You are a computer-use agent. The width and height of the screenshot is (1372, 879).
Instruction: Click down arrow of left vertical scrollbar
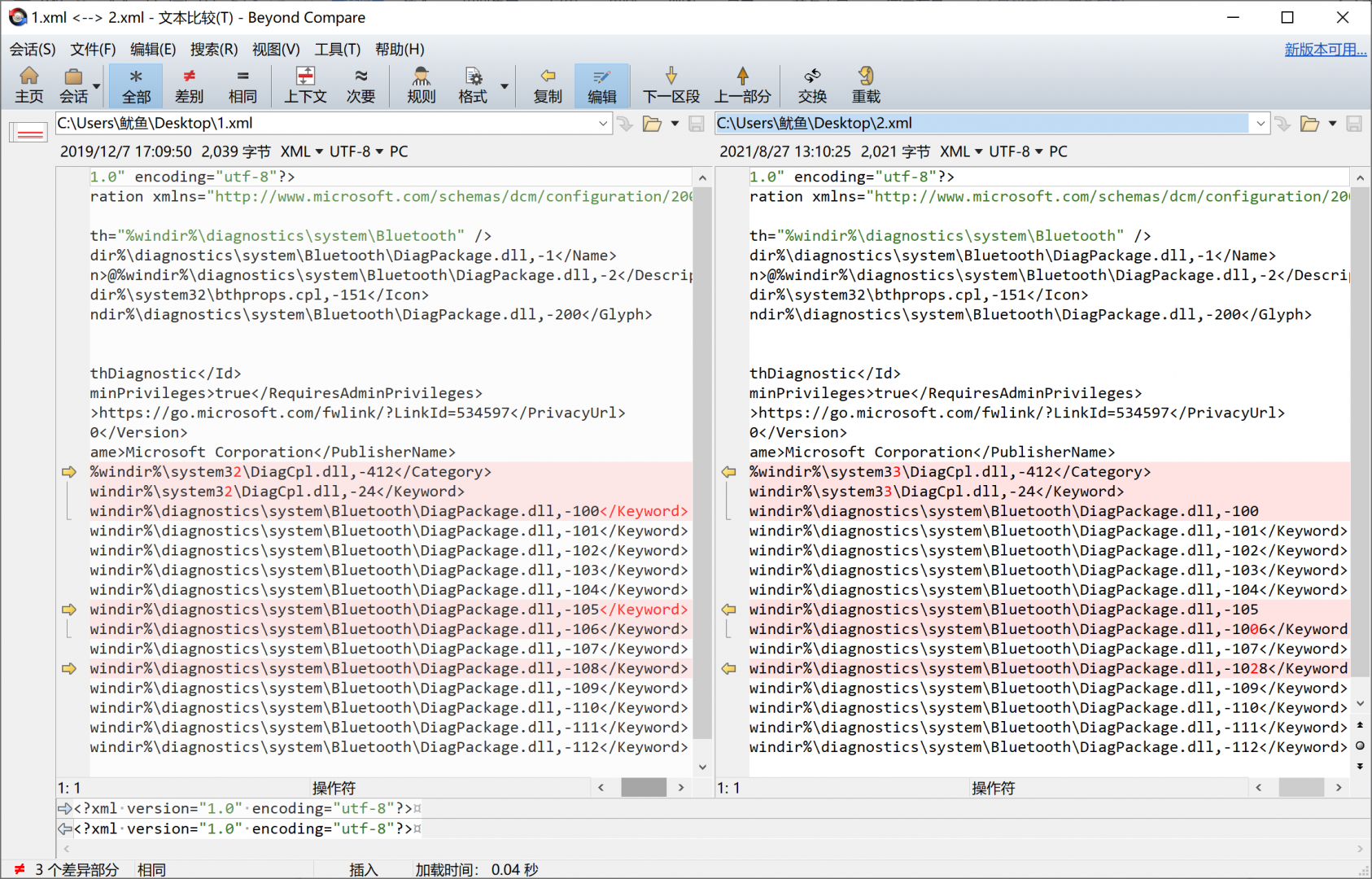click(703, 767)
